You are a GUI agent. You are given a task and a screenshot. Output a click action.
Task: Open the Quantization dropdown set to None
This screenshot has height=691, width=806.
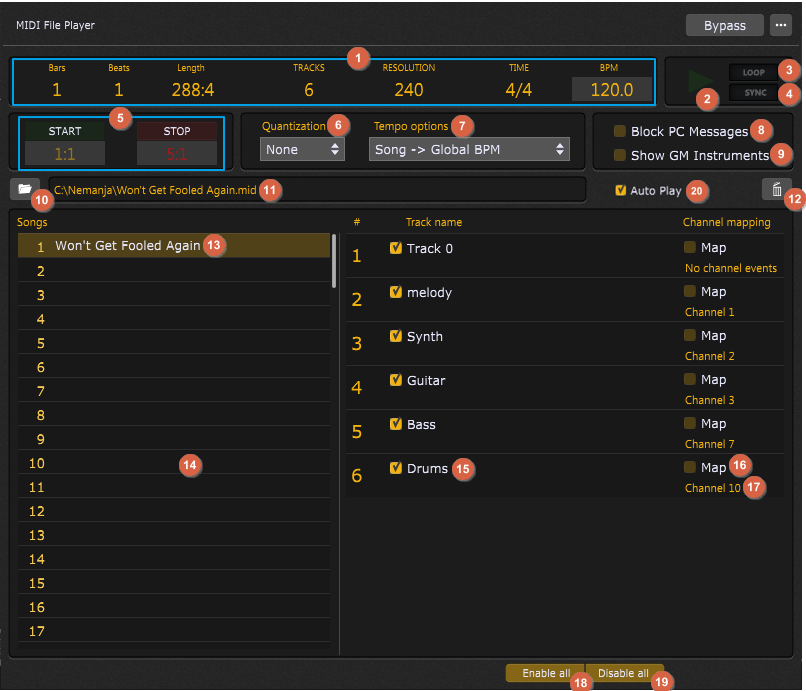[x=301, y=148]
